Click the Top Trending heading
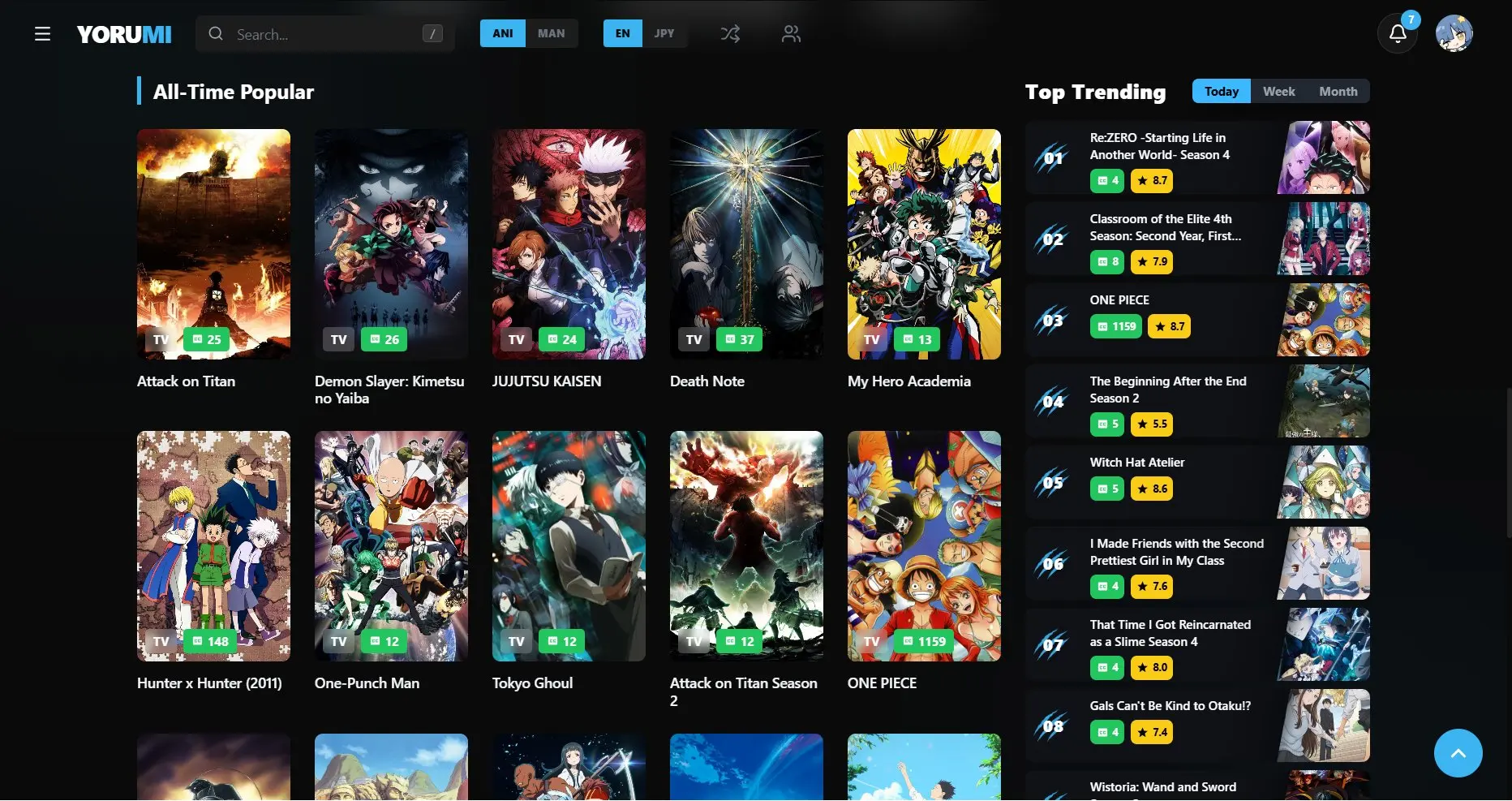Screen dimensions: 1512x801 coord(1095,92)
